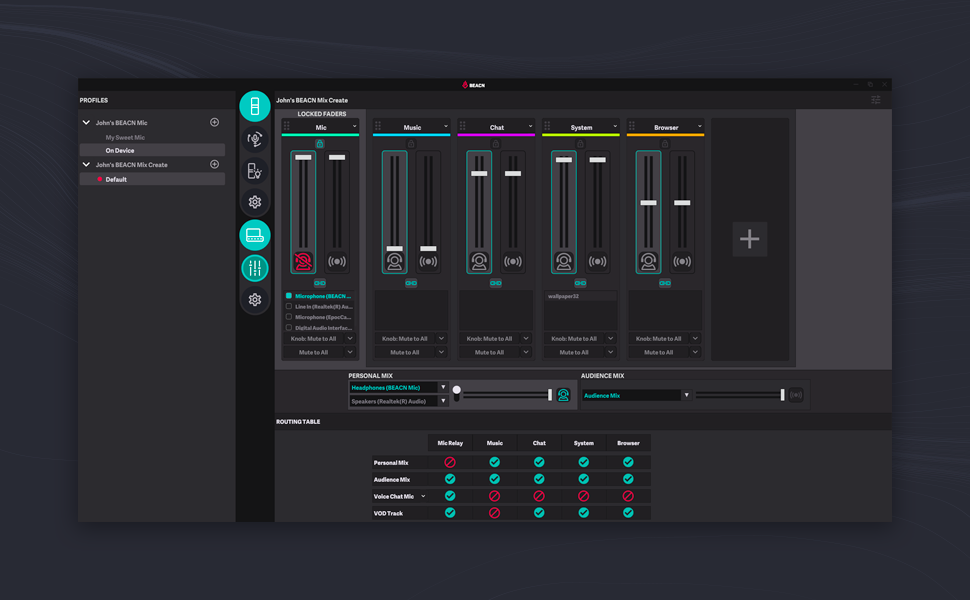Open the Headphones (BEACN Mic) output dropdown
The width and height of the screenshot is (970, 600).
(443, 387)
